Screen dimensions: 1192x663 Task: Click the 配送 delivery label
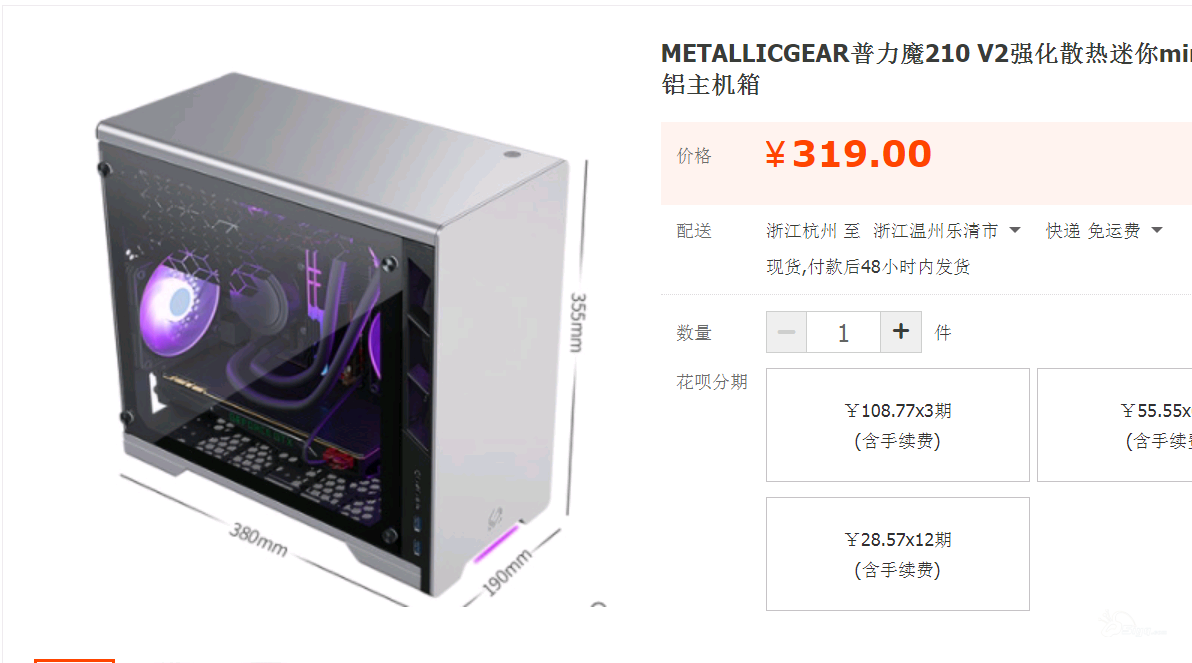point(694,231)
